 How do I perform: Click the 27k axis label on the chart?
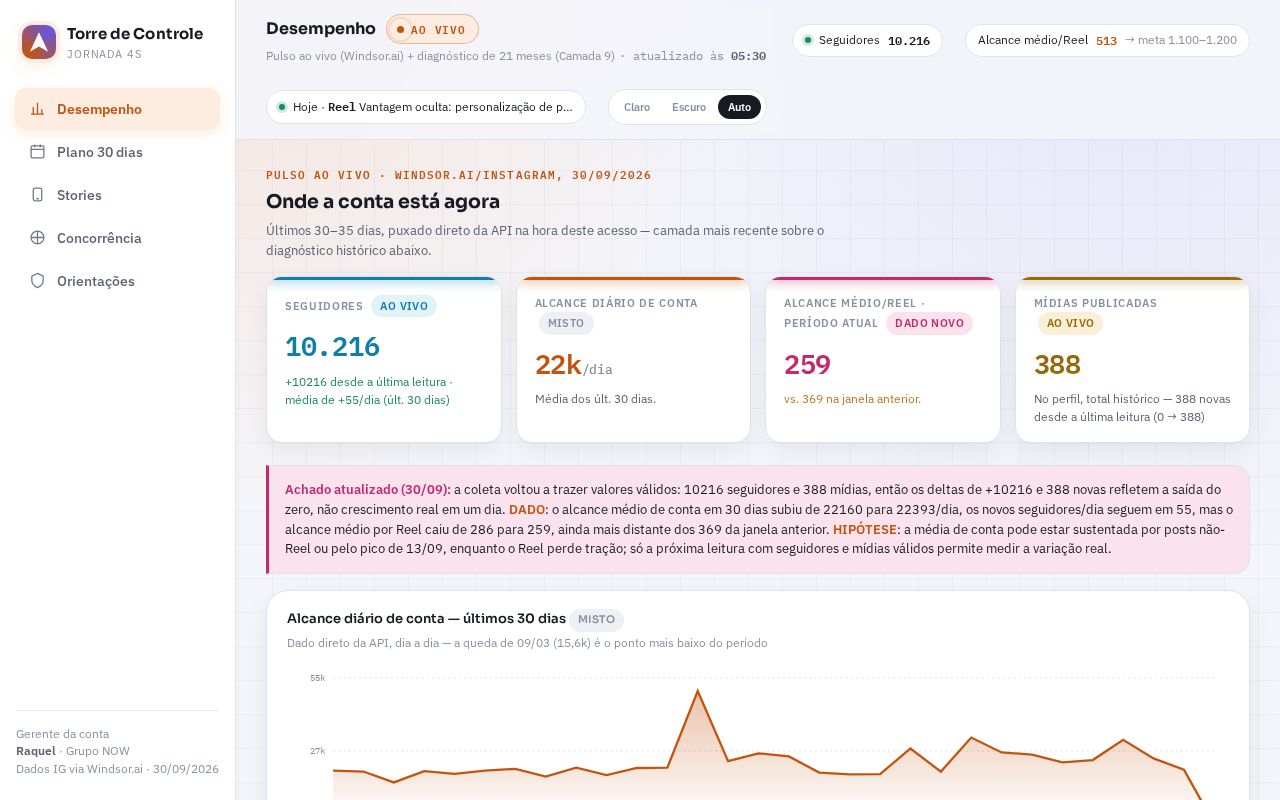tap(317, 751)
